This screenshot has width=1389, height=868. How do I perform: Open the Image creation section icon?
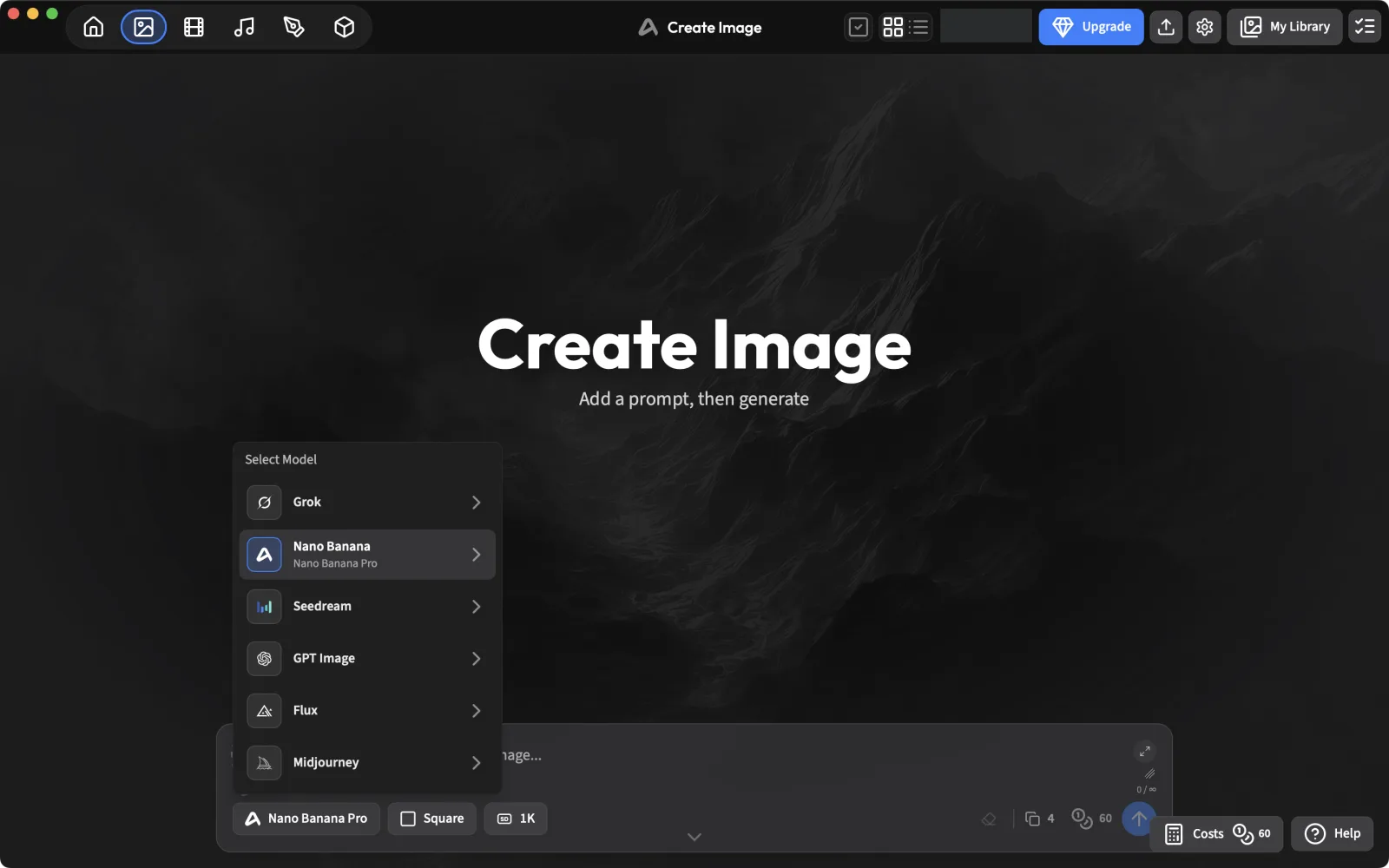(x=143, y=27)
